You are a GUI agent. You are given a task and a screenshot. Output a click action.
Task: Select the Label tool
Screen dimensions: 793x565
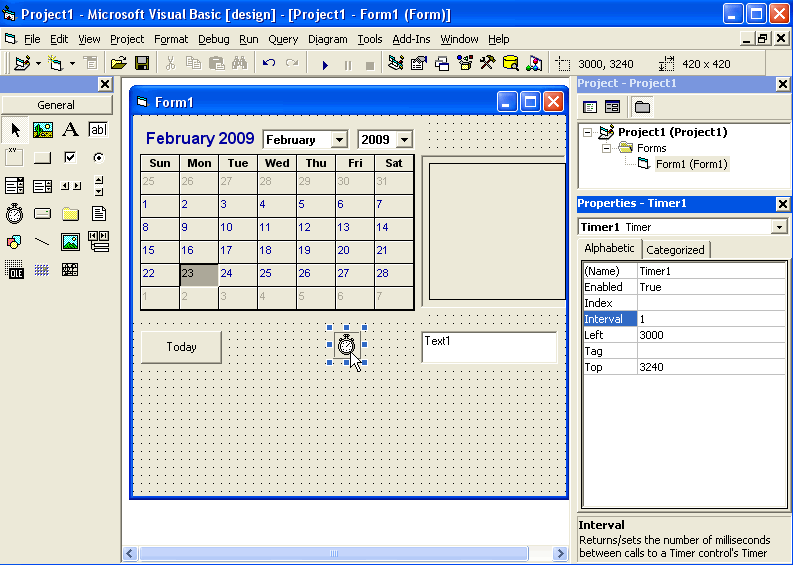[70, 130]
